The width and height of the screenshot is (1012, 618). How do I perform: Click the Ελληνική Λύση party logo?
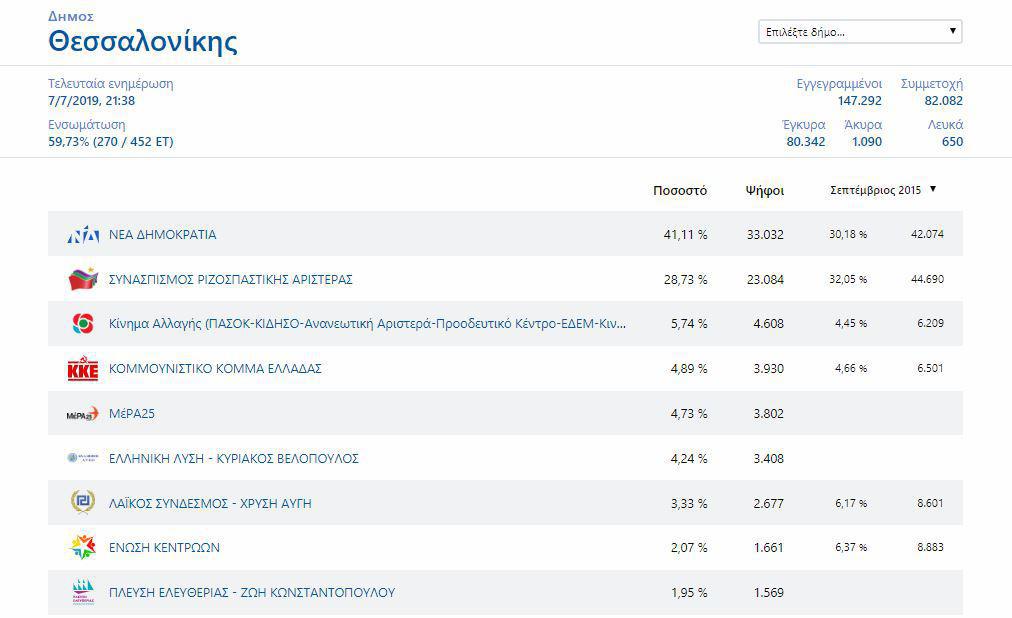[x=82, y=458]
